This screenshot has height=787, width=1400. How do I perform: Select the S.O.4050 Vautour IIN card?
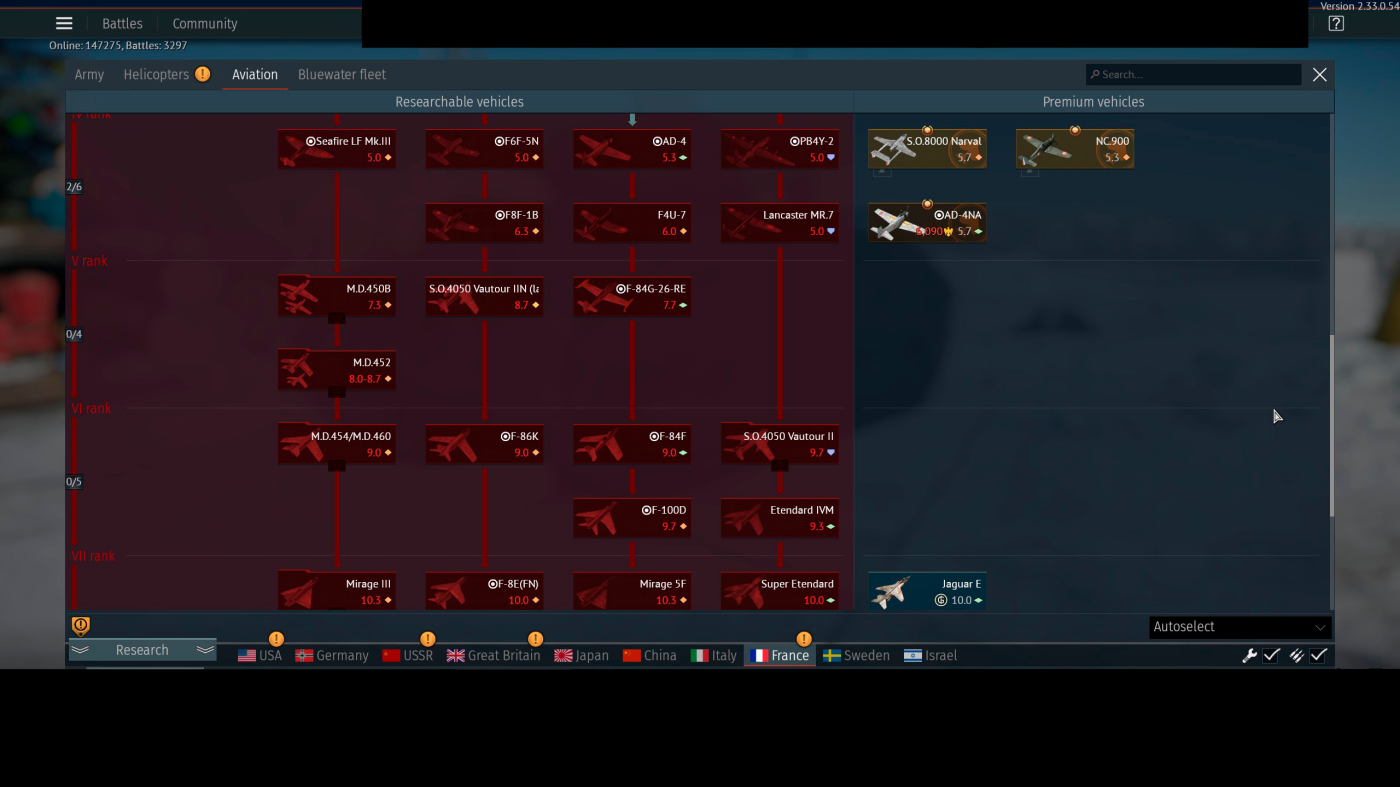click(x=485, y=297)
